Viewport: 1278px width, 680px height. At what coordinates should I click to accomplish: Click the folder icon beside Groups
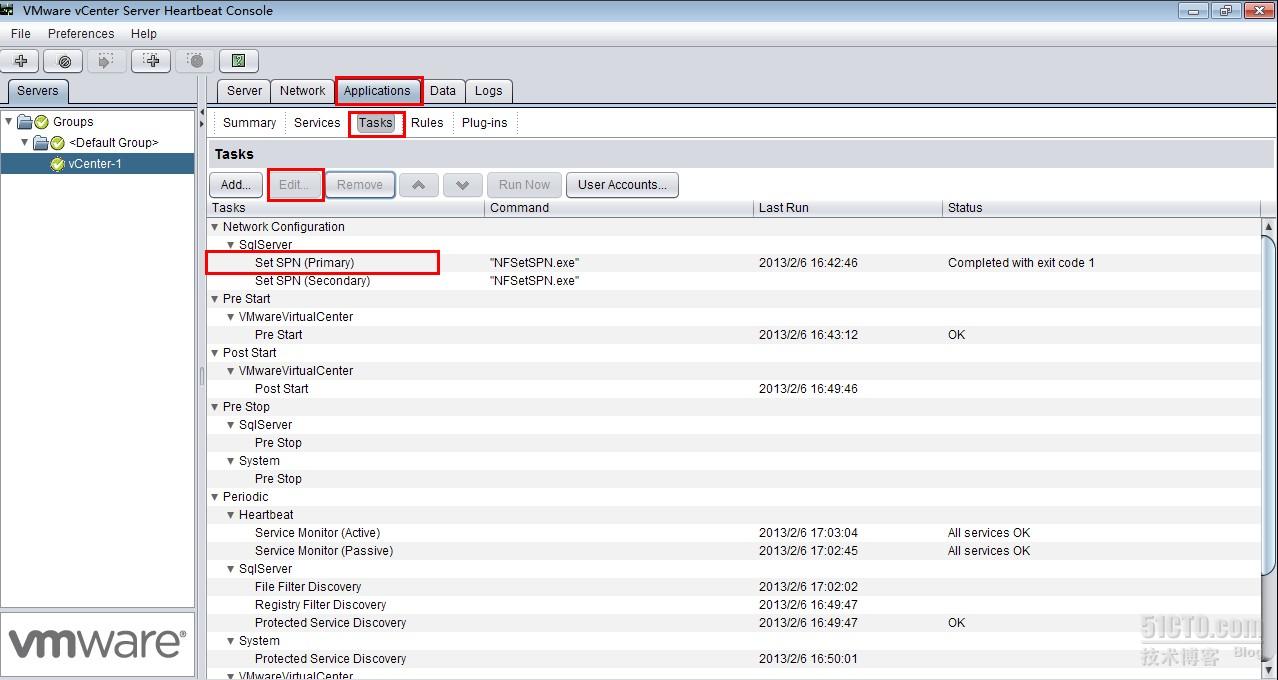coord(25,122)
